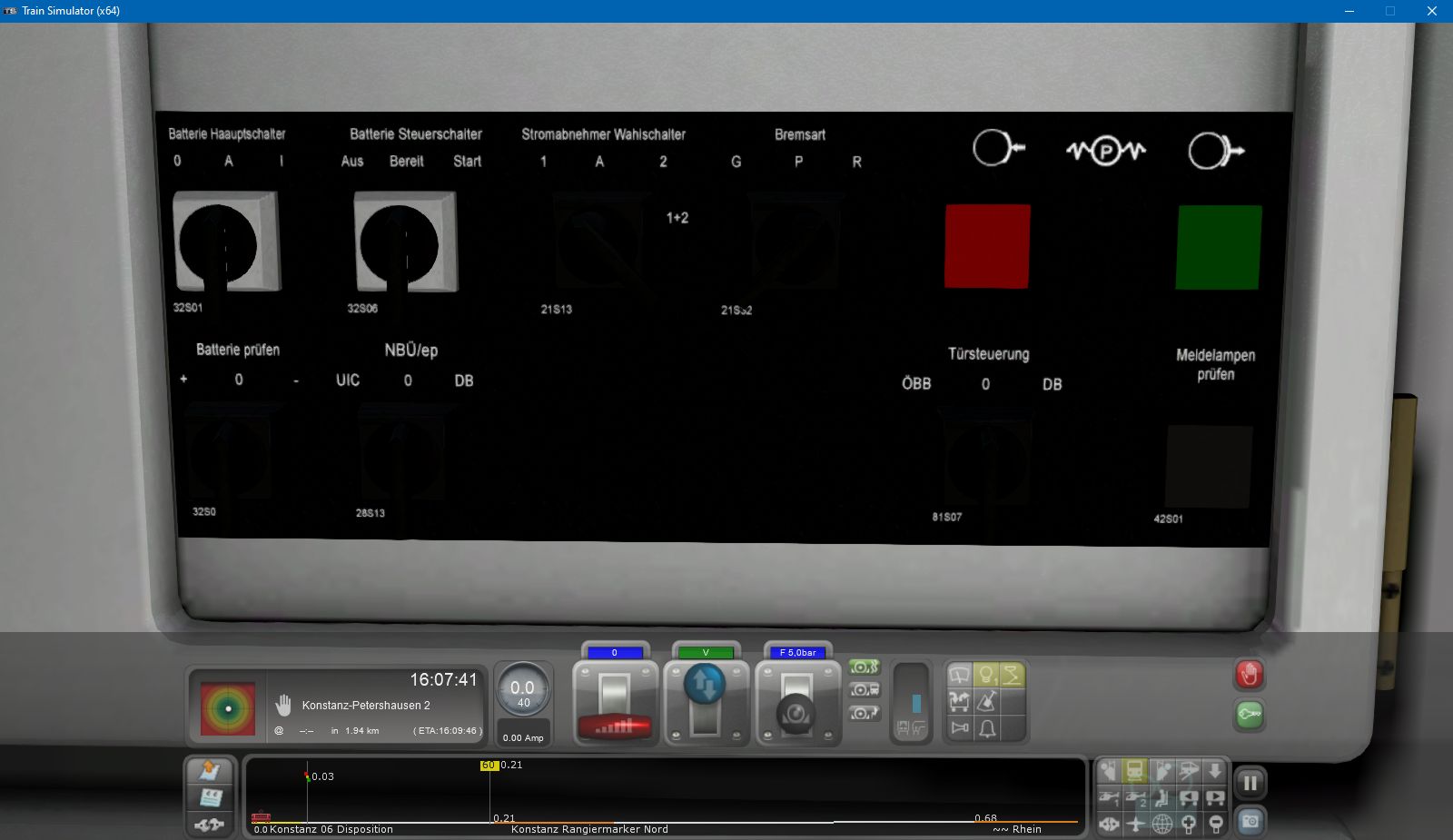Click the ETA:16:09:46 text

[447, 731]
